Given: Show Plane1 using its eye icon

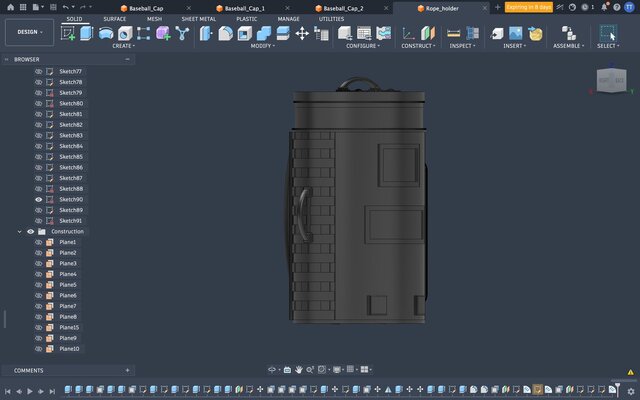Looking at the screenshot, I should click(38, 242).
